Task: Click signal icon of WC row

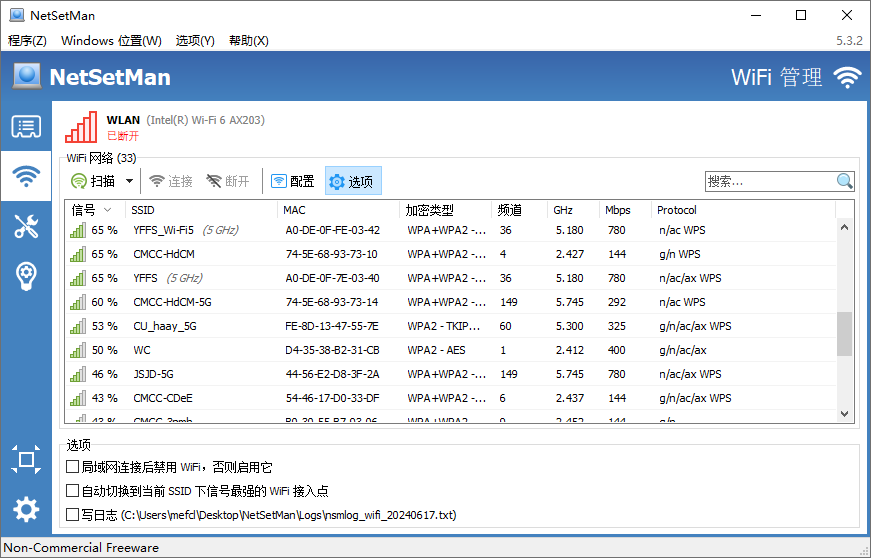Action: coord(78,350)
